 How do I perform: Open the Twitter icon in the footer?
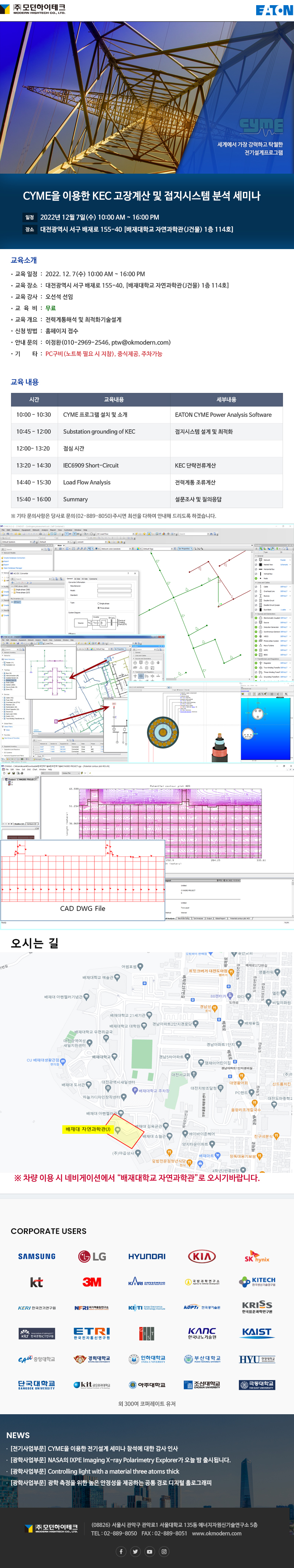(135, 1551)
